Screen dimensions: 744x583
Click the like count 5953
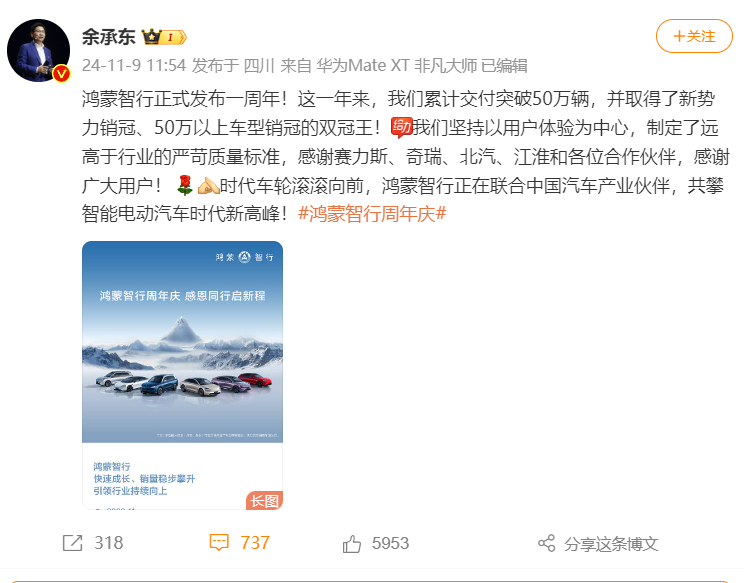tap(390, 544)
